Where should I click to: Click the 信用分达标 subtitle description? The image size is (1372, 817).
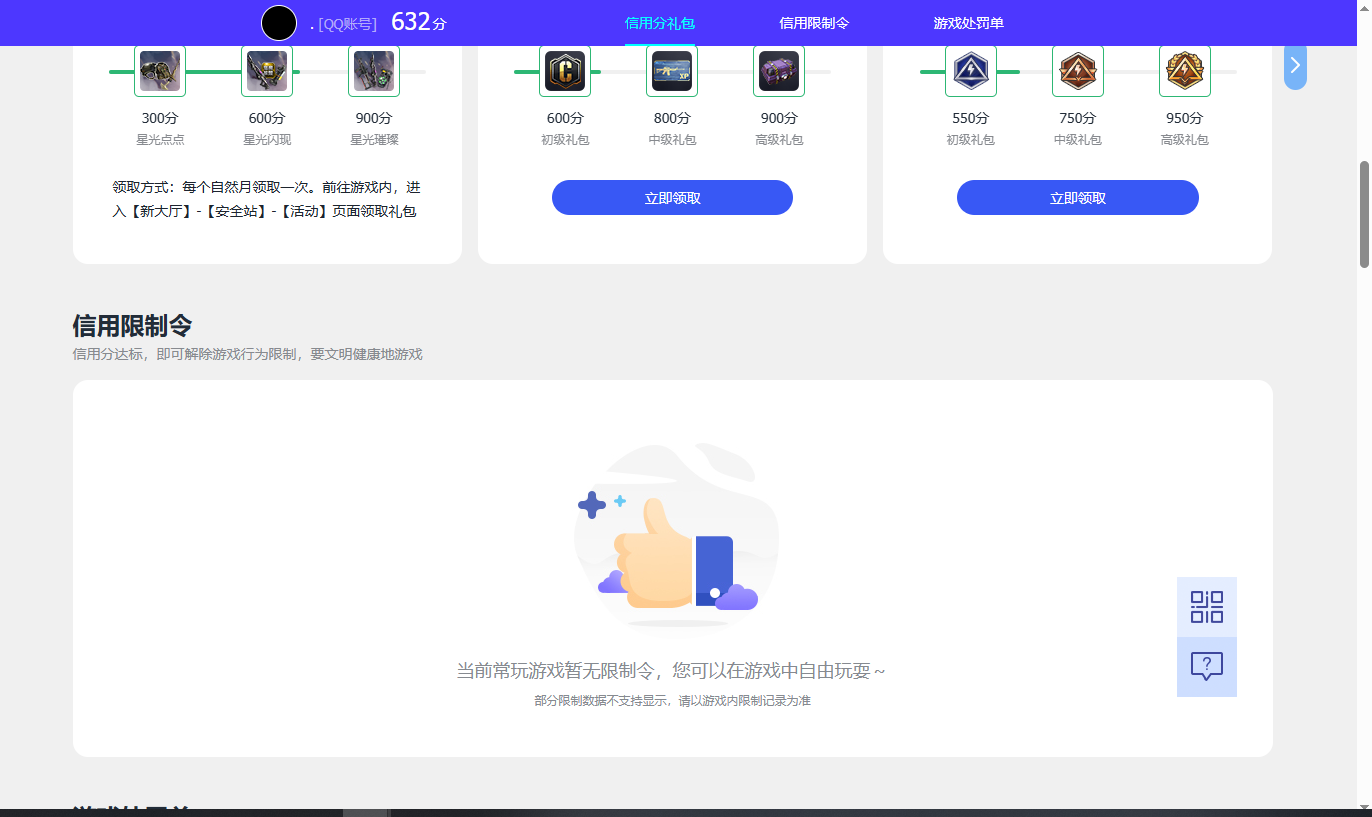point(248,355)
